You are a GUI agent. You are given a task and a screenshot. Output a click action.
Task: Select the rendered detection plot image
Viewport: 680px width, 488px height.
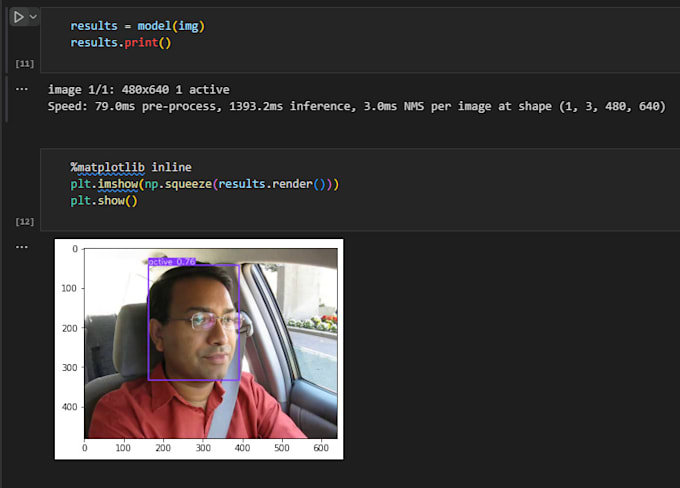[x=199, y=349]
